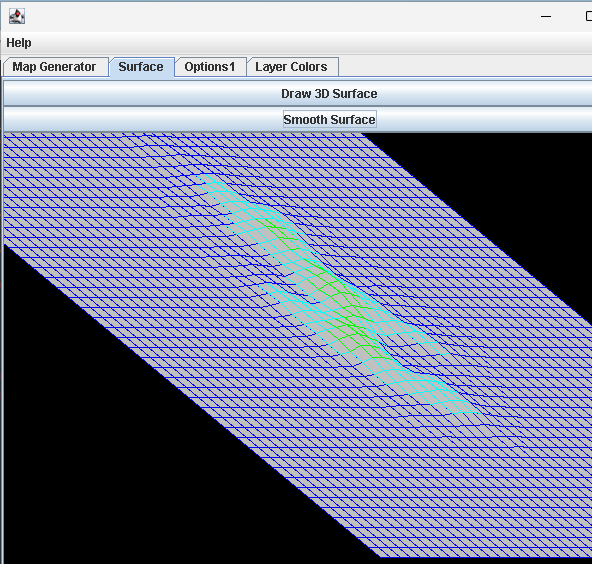
Task: Switch to the Map Generator tab
Action: pyautogui.click(x=54, y=67)
